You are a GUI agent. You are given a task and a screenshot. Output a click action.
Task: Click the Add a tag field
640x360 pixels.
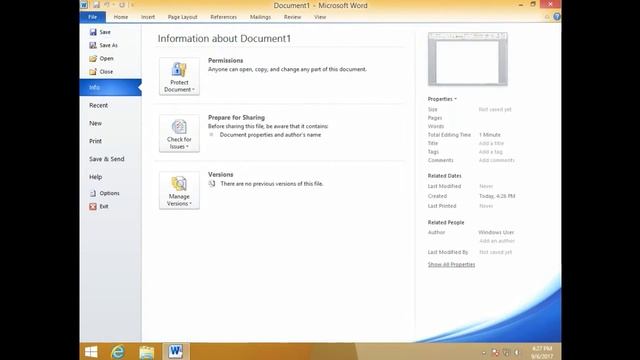tap(491, 152)
